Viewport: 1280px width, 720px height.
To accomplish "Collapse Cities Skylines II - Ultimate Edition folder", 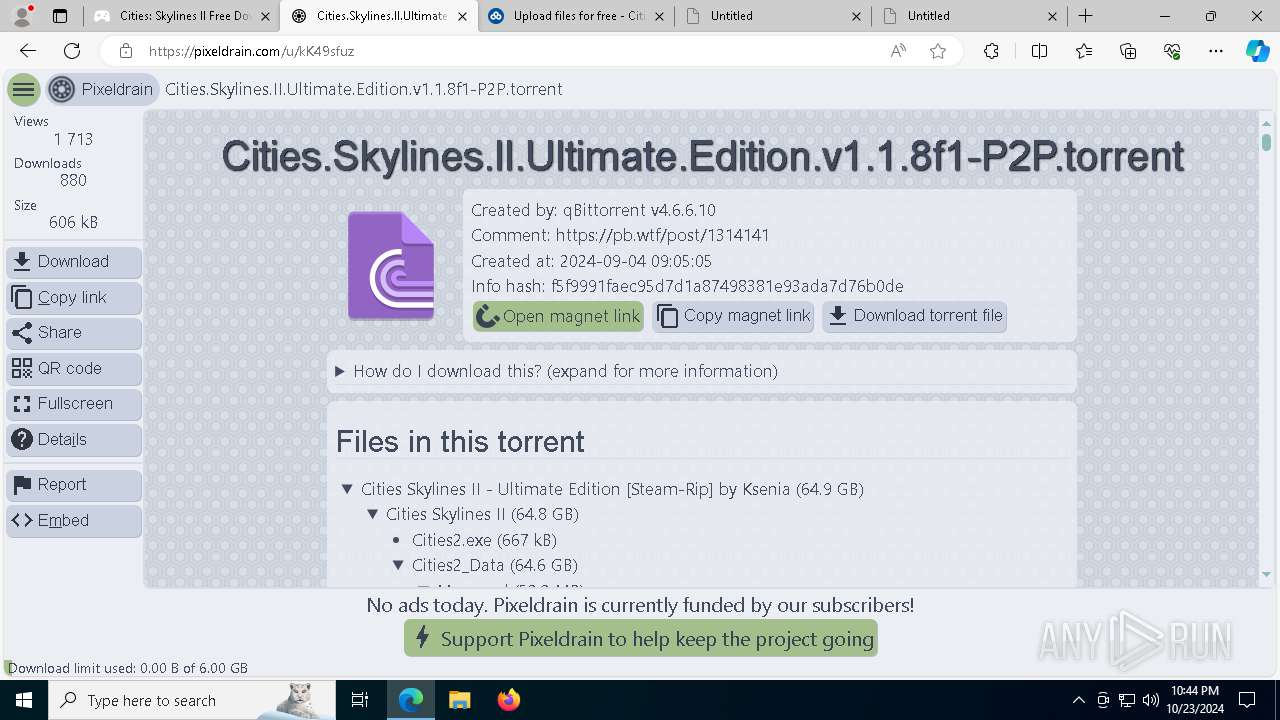I will tap(347, 489).
